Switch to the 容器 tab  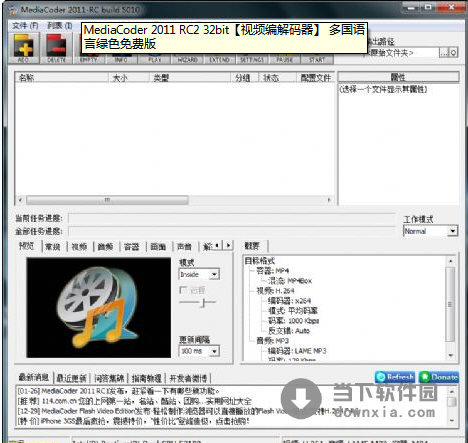[x=131, y=247]
